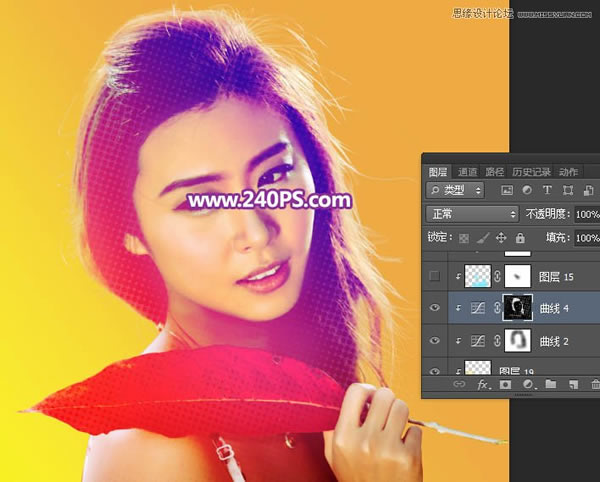The height and width of the screenshot is (482, 600).
Task: Create a new layer icon
Action: [x=573, y=384]
